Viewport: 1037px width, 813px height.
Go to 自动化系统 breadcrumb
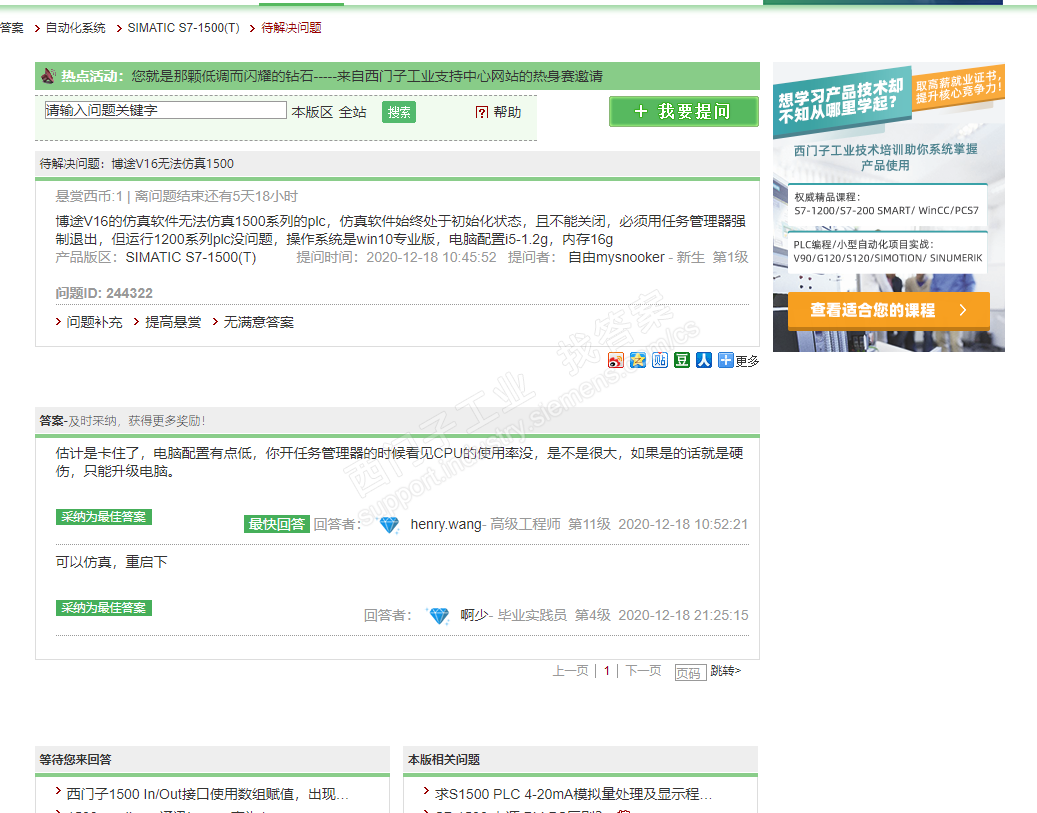tap(75, 28)
